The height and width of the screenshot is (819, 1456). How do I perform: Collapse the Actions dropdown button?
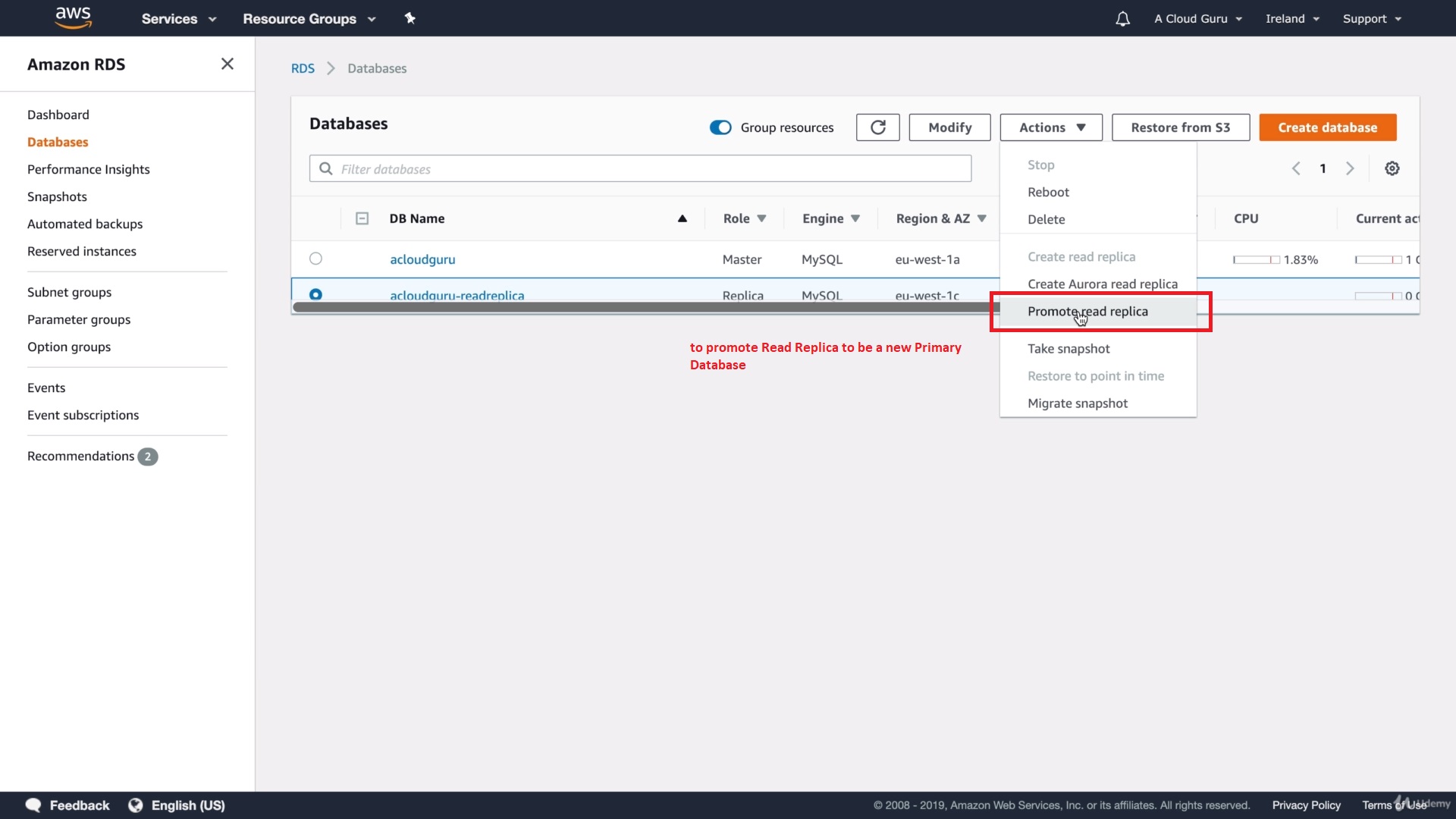tap(1050, 127)
